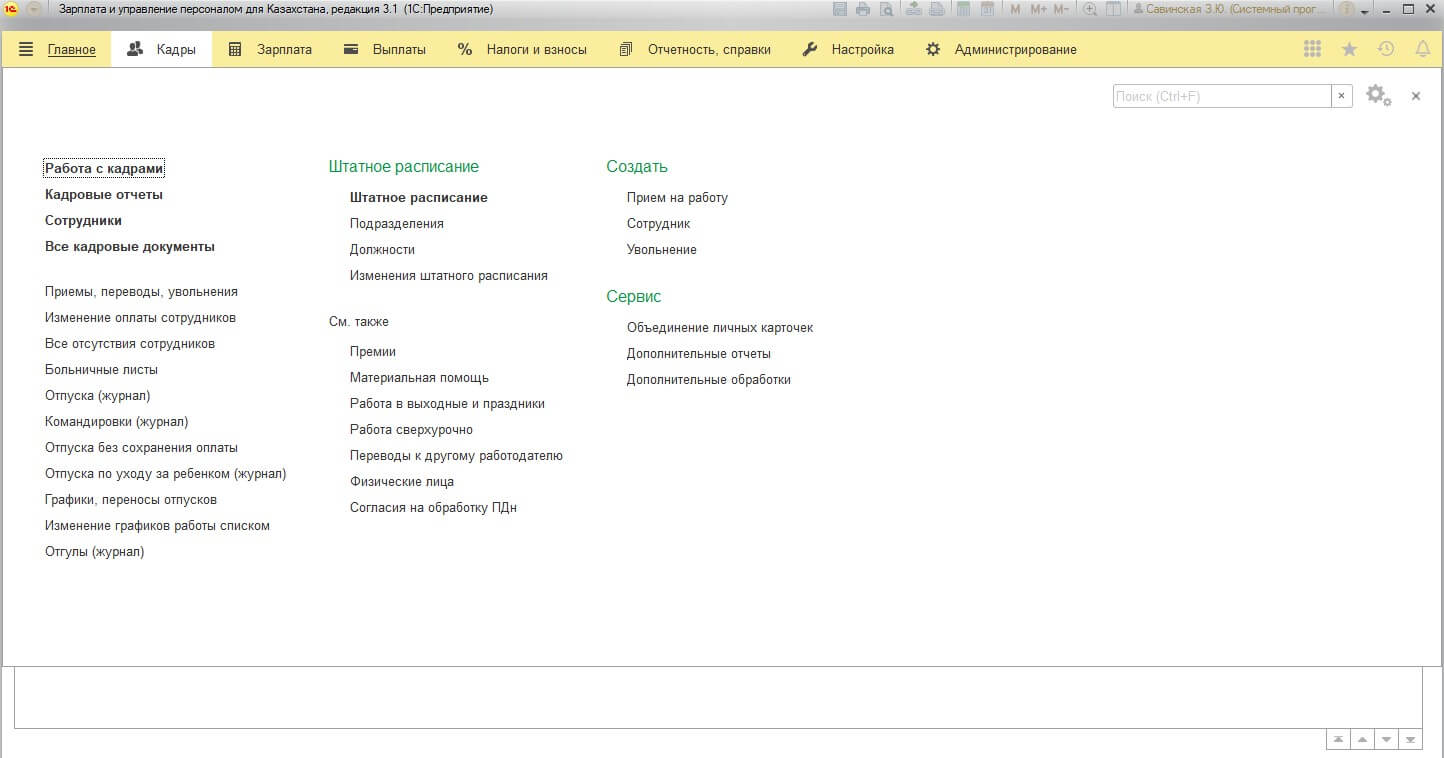Click the M- memory subtract button
Screen dimensions: 1444x758
[1061, 9]
